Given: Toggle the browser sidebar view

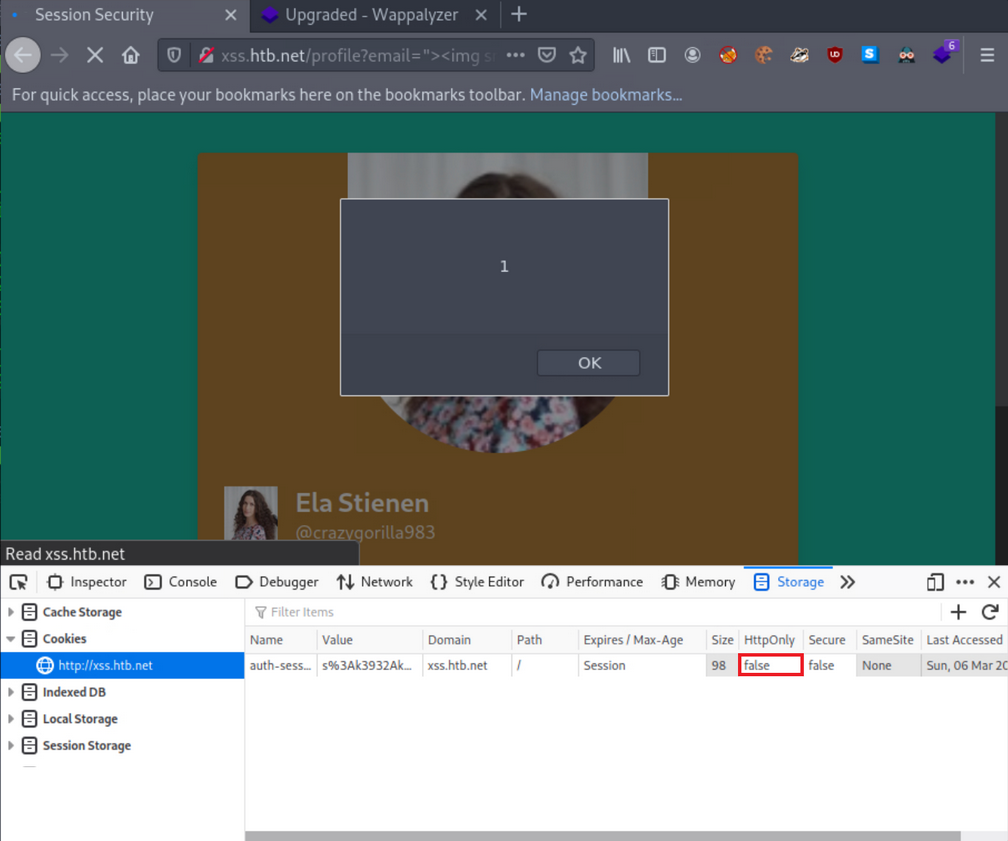Looking at the screenshot, I should (x=656, y=54).
